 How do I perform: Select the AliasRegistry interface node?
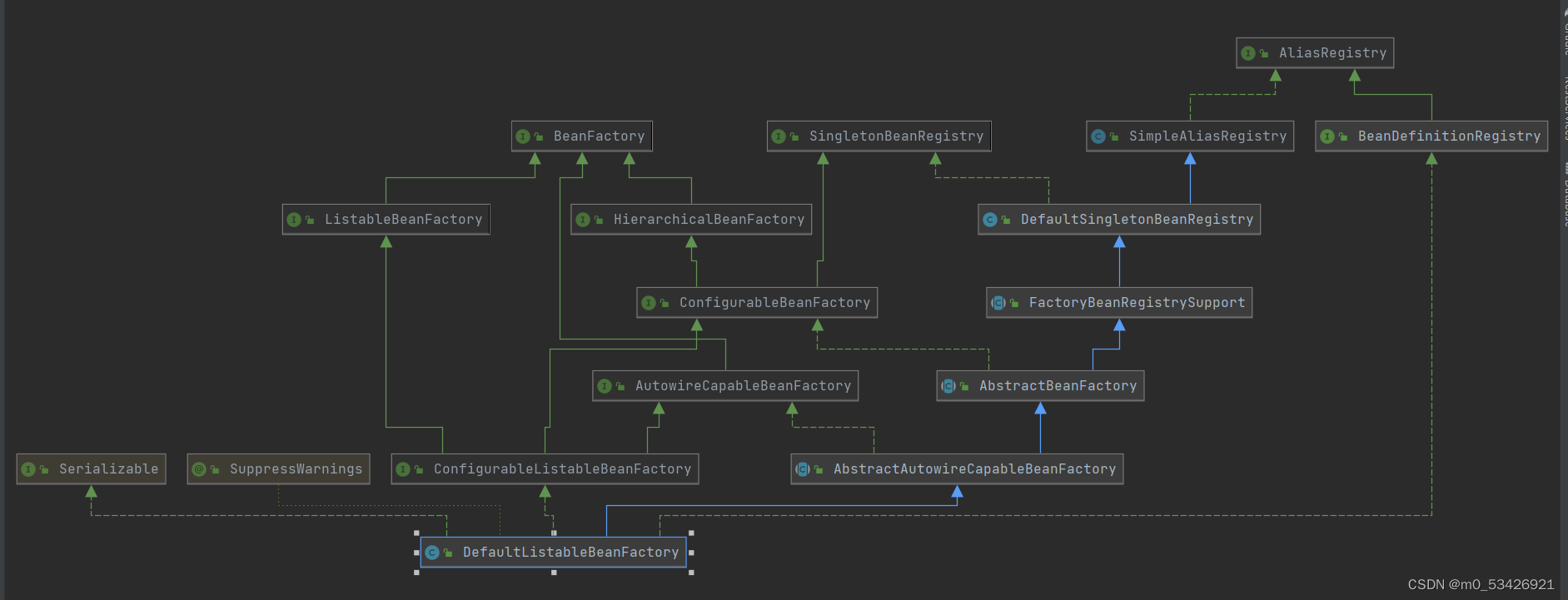1315,53
